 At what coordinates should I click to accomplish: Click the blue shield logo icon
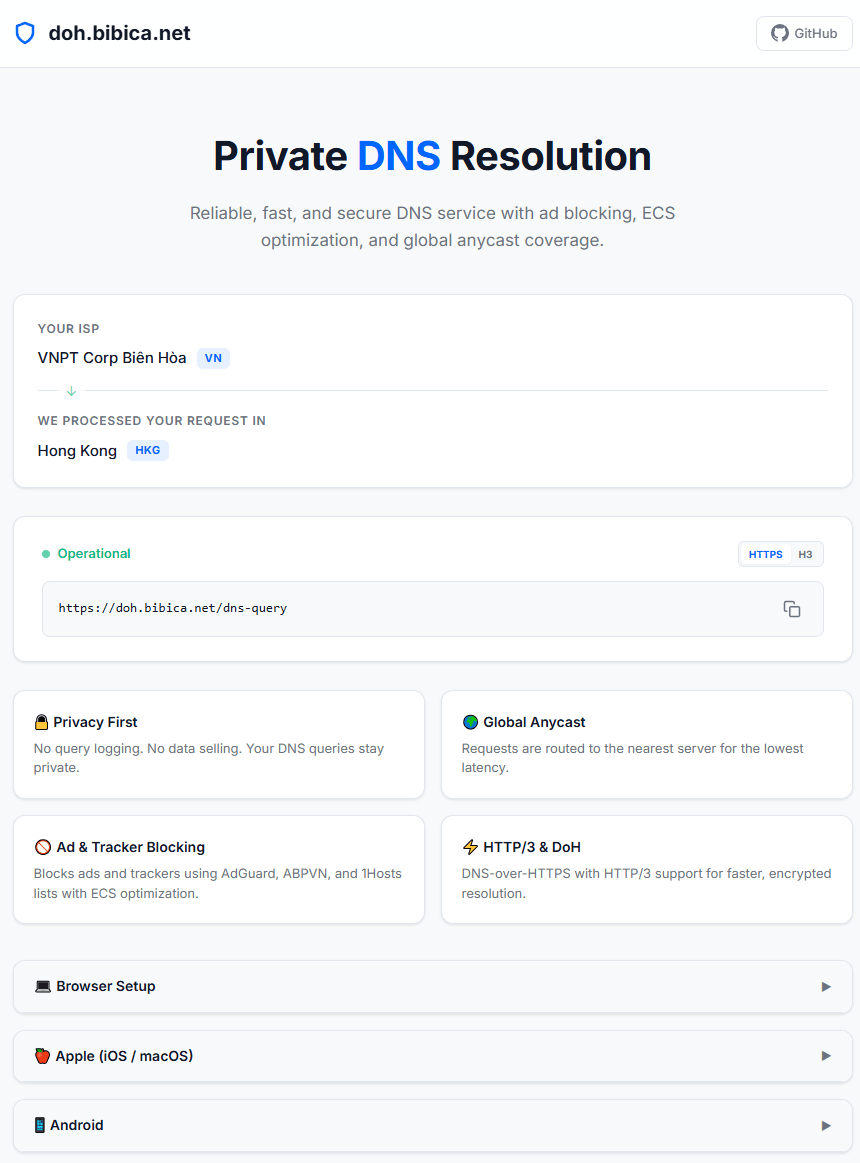(25, 33)
